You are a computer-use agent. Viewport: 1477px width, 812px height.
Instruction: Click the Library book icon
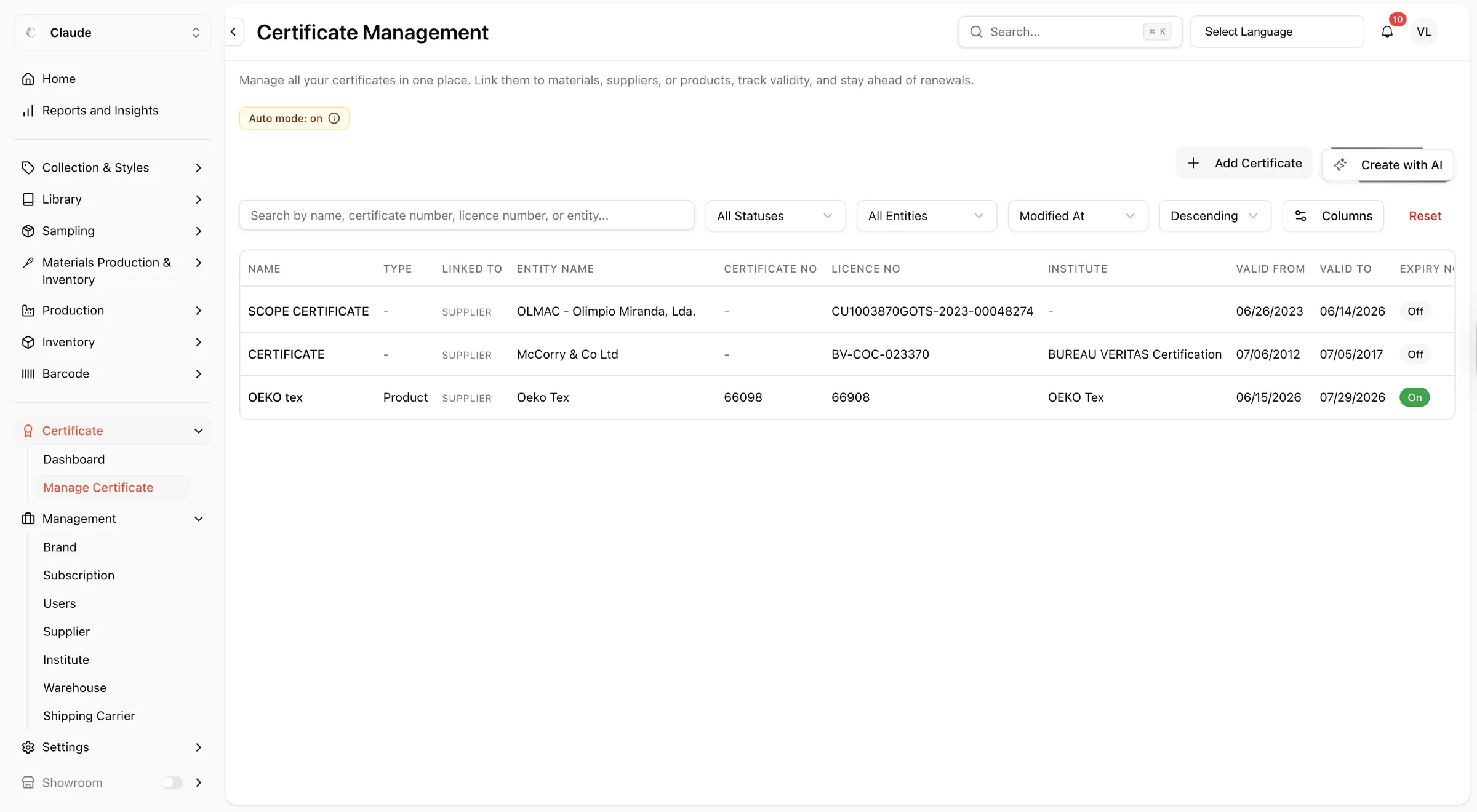pyautogui.click(x=28, y=199)
